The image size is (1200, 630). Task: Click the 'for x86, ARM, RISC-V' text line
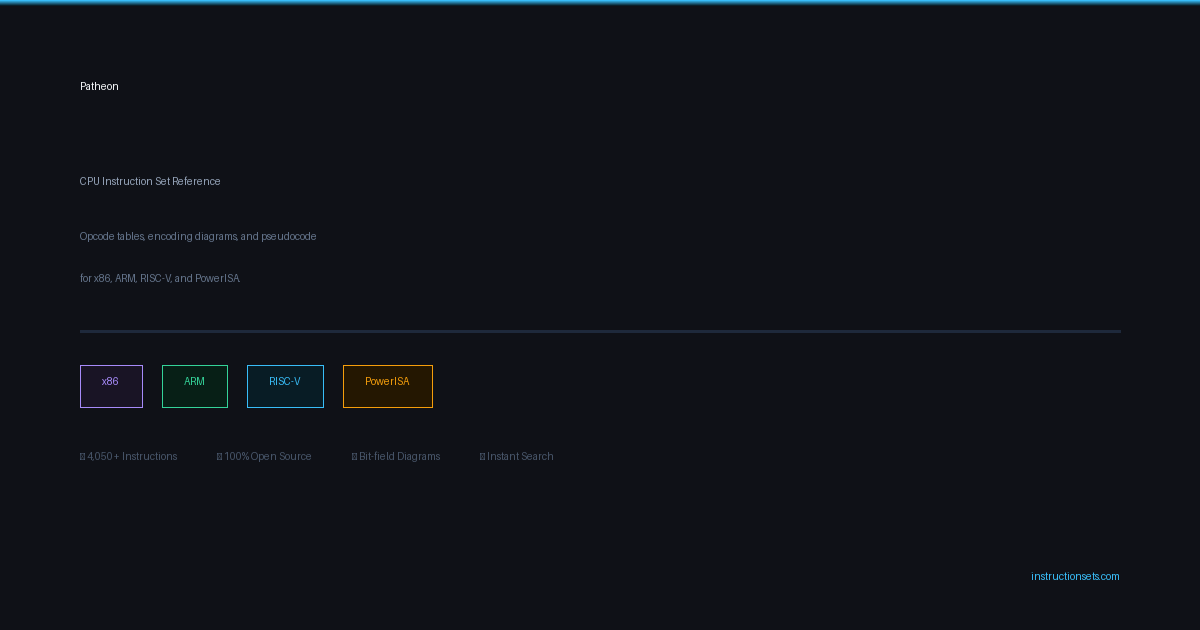coord(160,279)
